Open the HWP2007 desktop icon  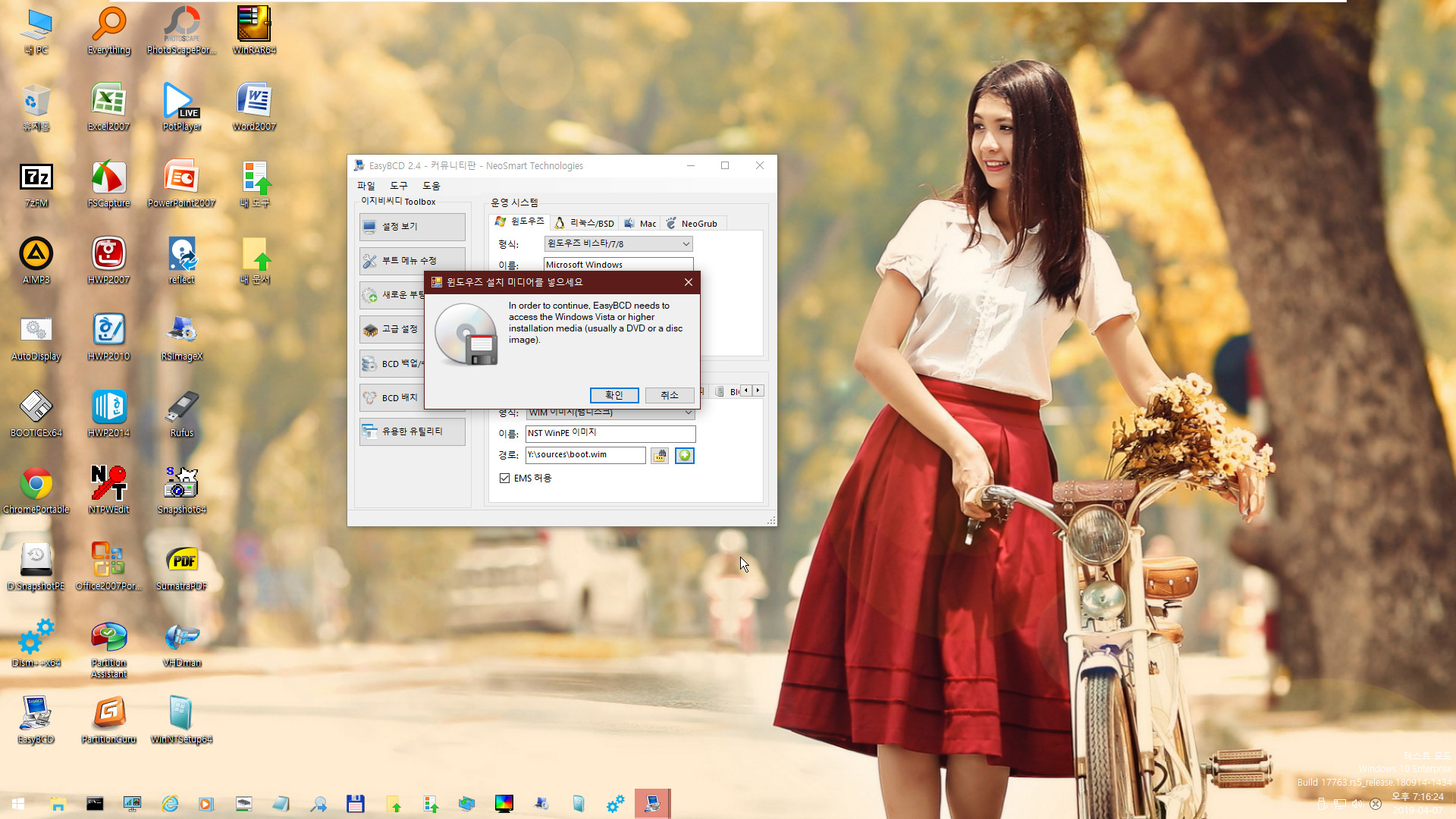pyautogui.click(x=109, y=261)
